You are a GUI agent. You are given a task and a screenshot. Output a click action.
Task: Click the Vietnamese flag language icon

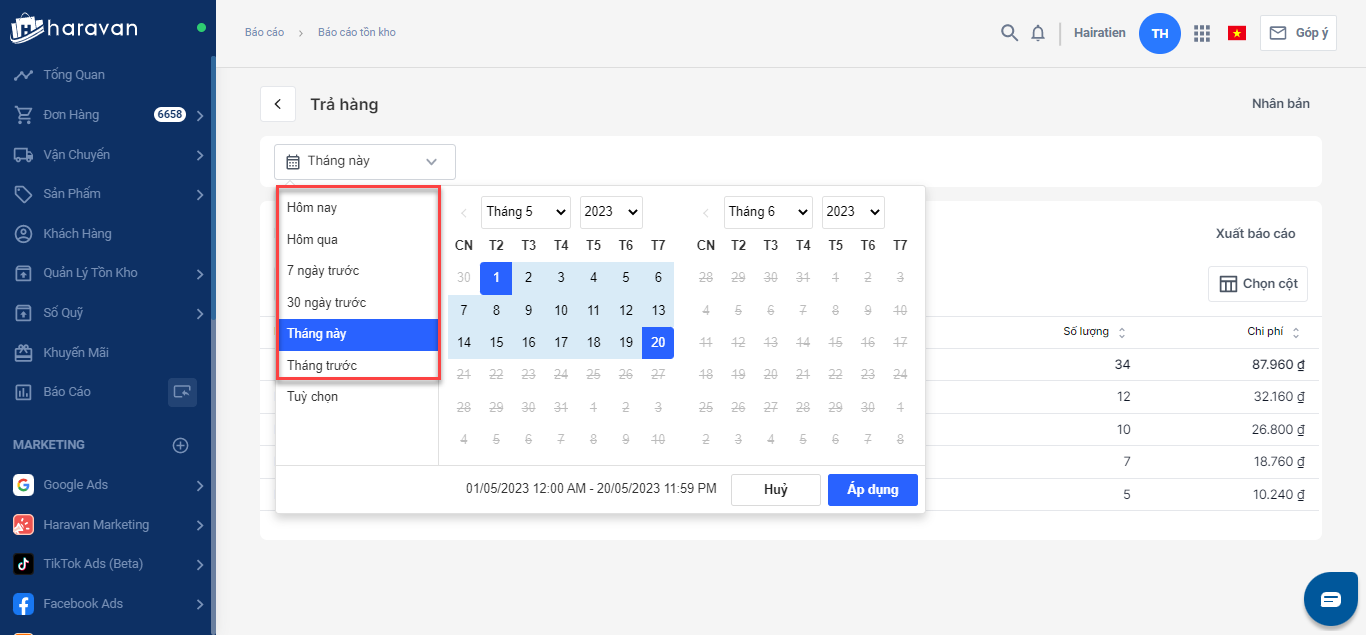pos(1237,33)
